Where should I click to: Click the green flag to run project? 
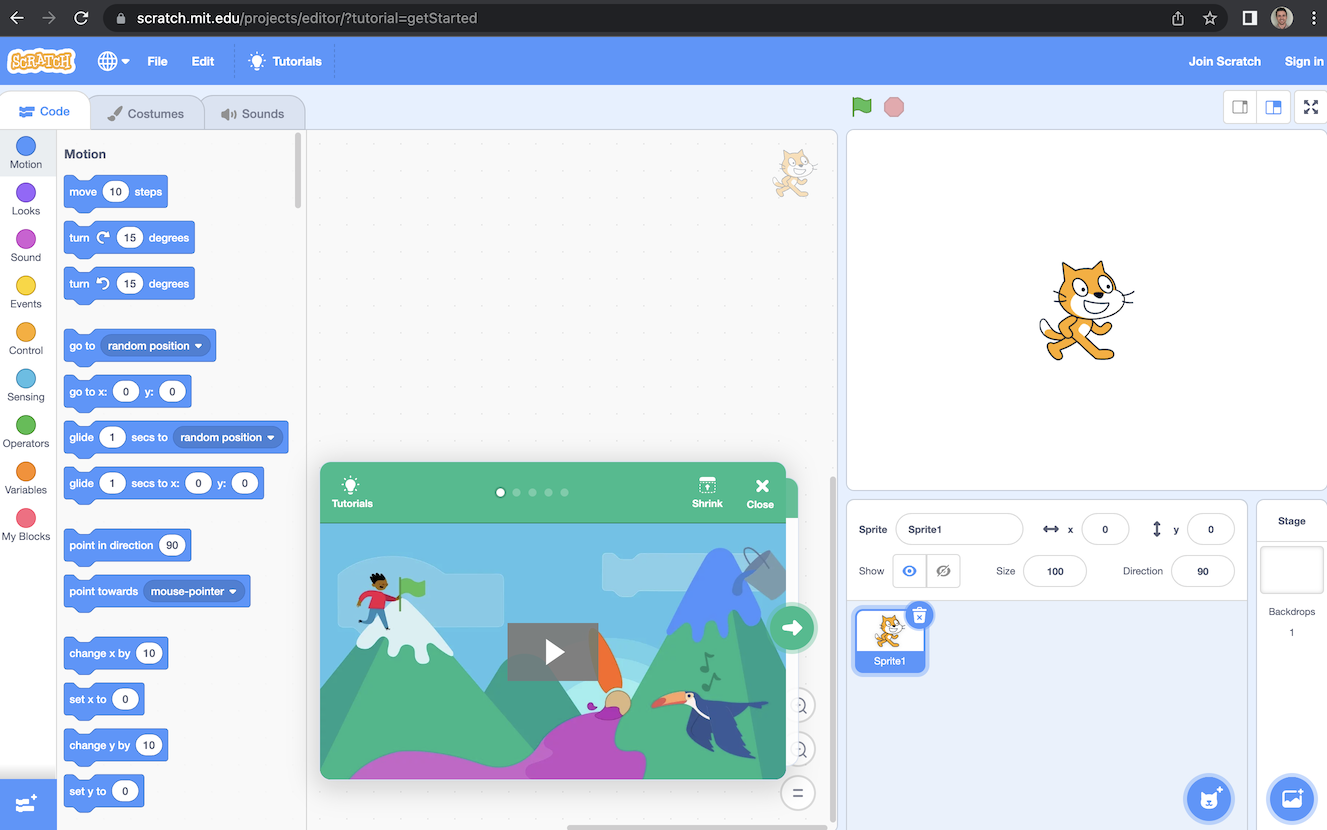[x=861, y=107]
